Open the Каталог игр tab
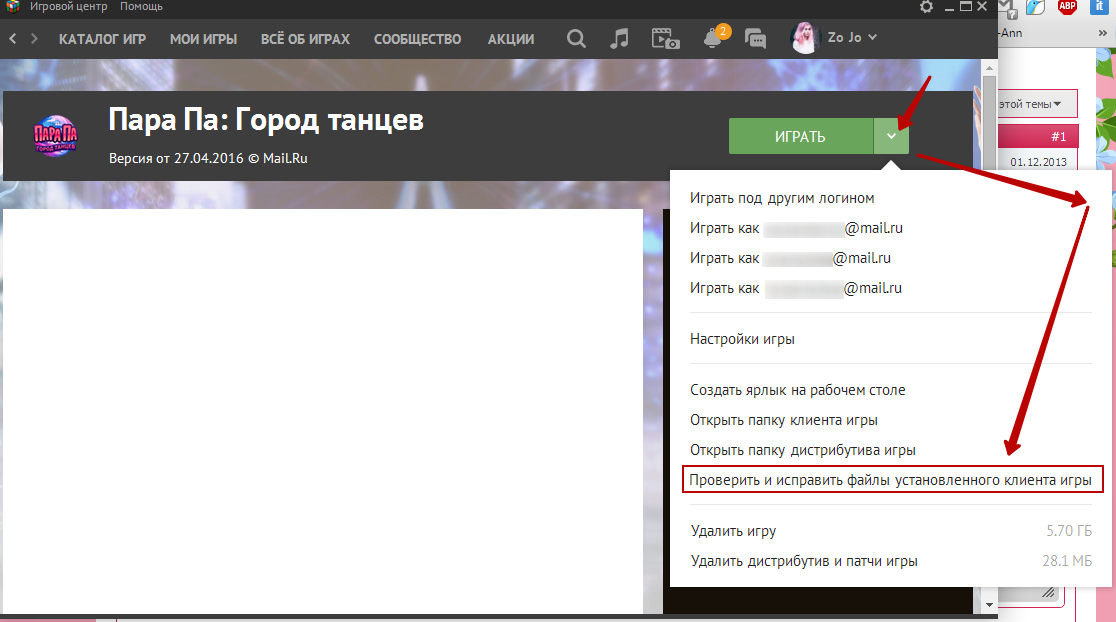 (x=103, y=39)
